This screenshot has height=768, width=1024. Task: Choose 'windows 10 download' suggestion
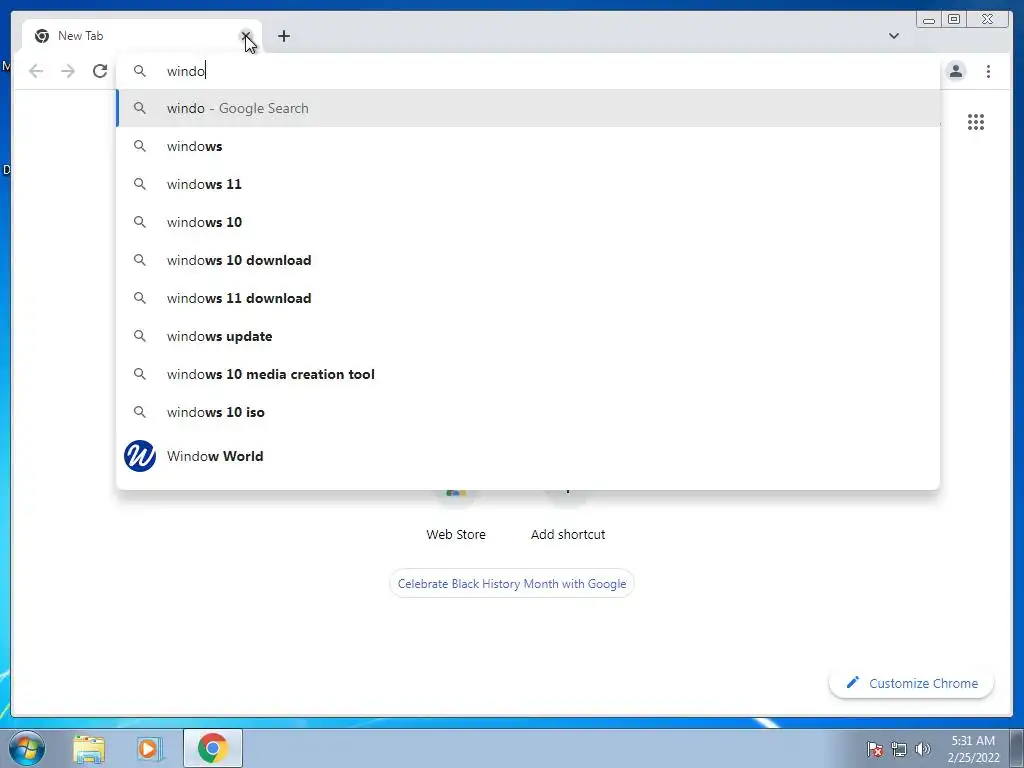[x=528, y=260]
